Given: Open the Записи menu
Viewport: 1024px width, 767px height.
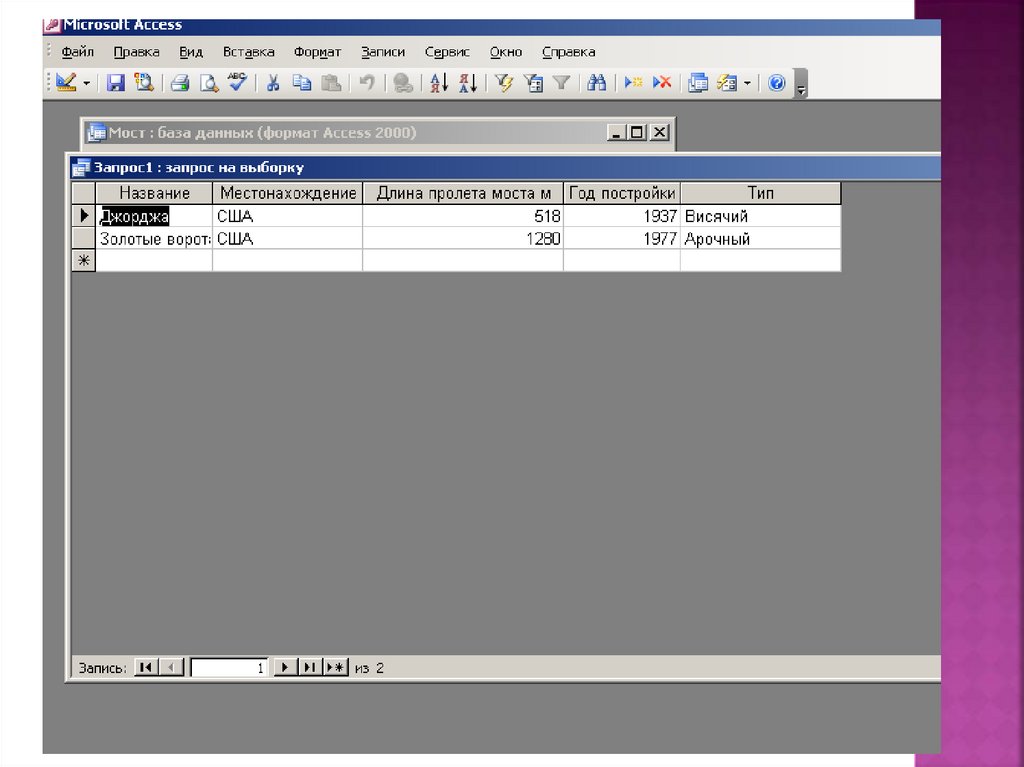Looking at the screenshot, I should pos(383,52).
